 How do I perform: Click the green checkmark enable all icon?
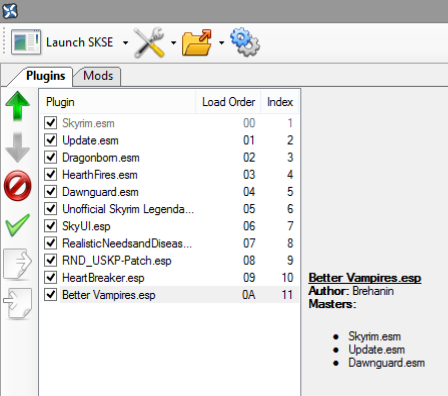(18, 225)
